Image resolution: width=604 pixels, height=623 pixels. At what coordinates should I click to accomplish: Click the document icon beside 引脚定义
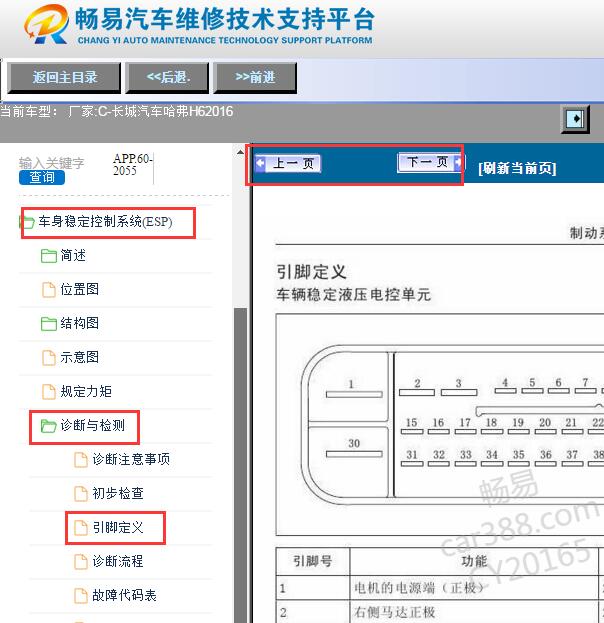point(81,528)
